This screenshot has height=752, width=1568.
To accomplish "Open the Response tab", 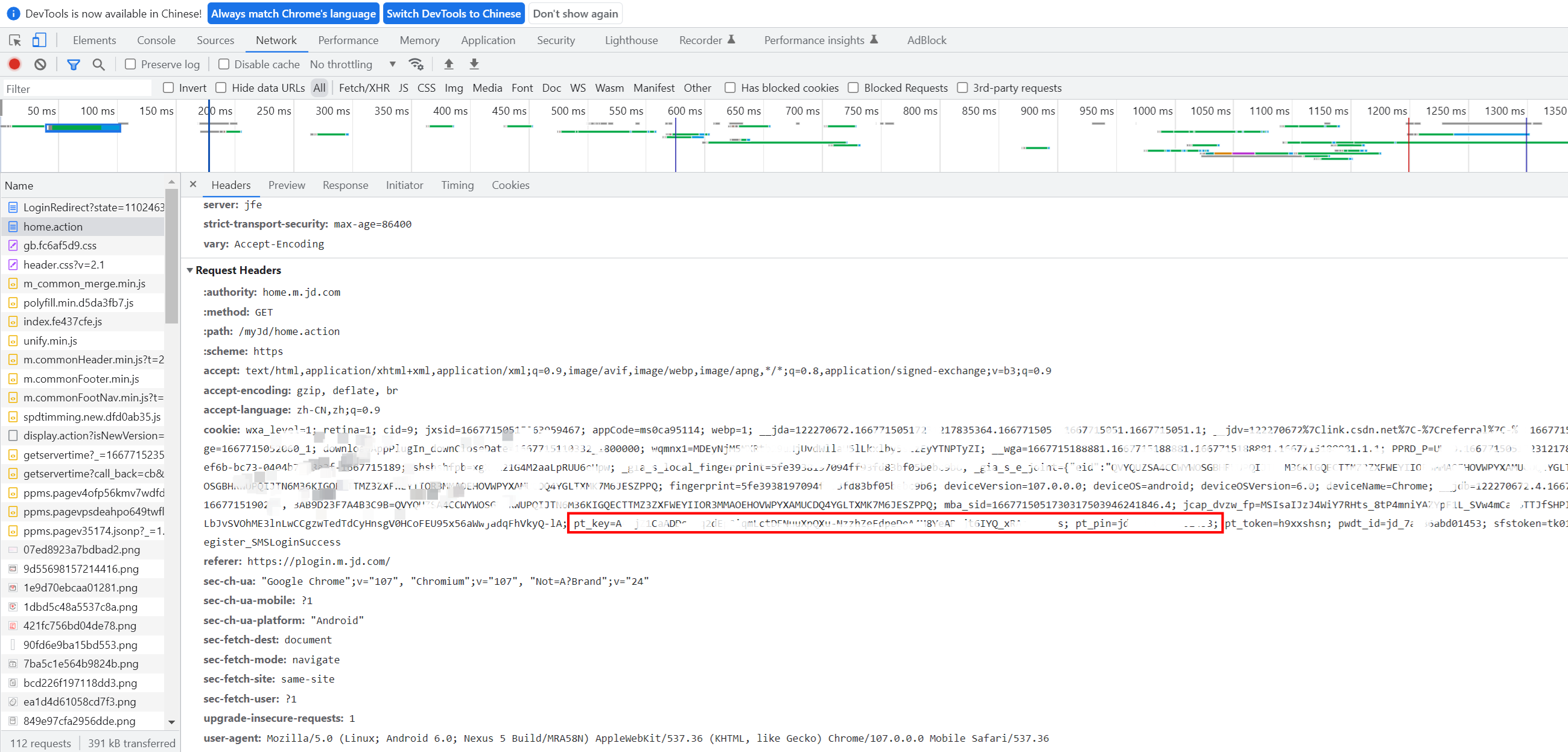I will click(345, 185).
